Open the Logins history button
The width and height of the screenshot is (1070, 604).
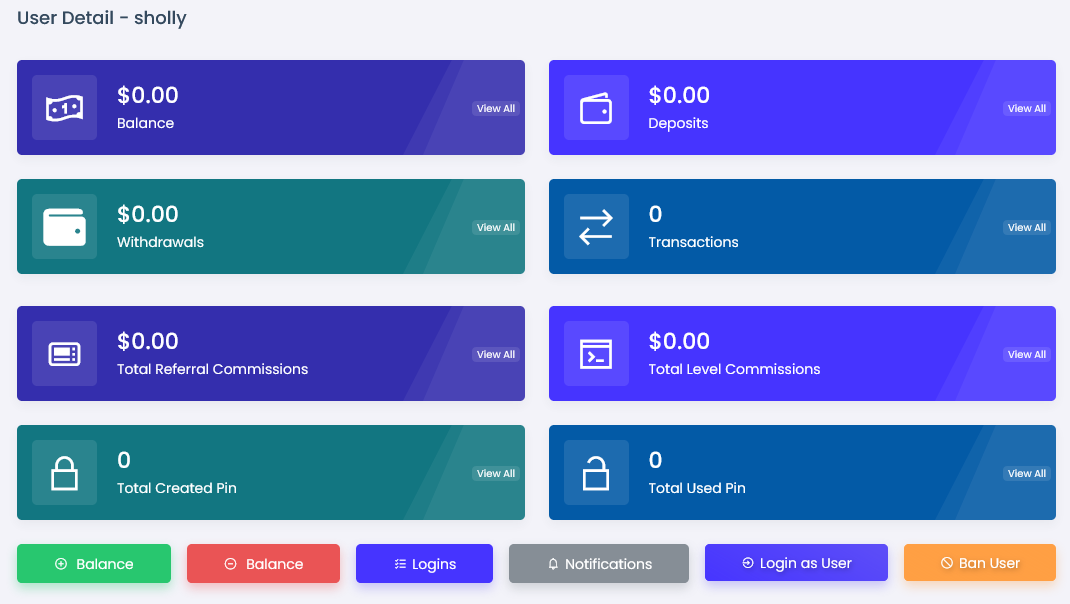coord(424,564)
